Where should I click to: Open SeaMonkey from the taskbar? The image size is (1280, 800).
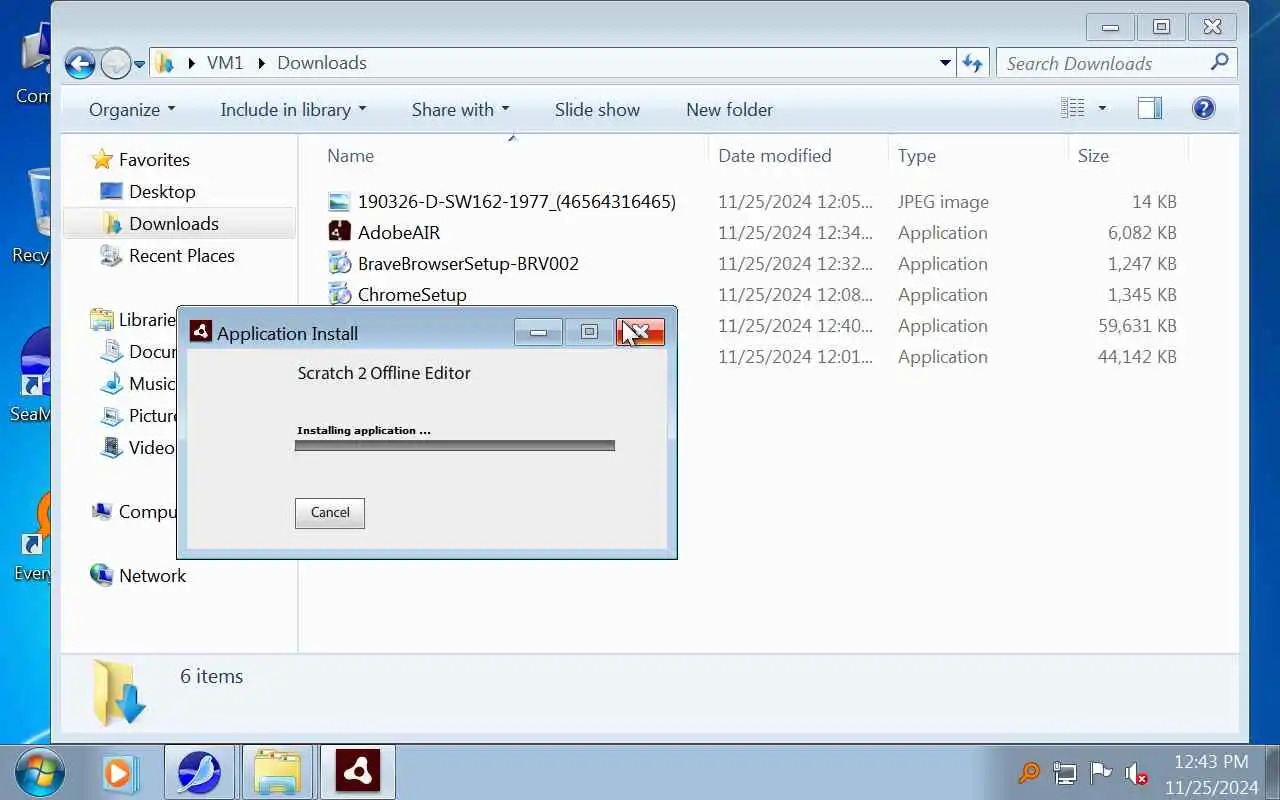[x=200, y=773]
